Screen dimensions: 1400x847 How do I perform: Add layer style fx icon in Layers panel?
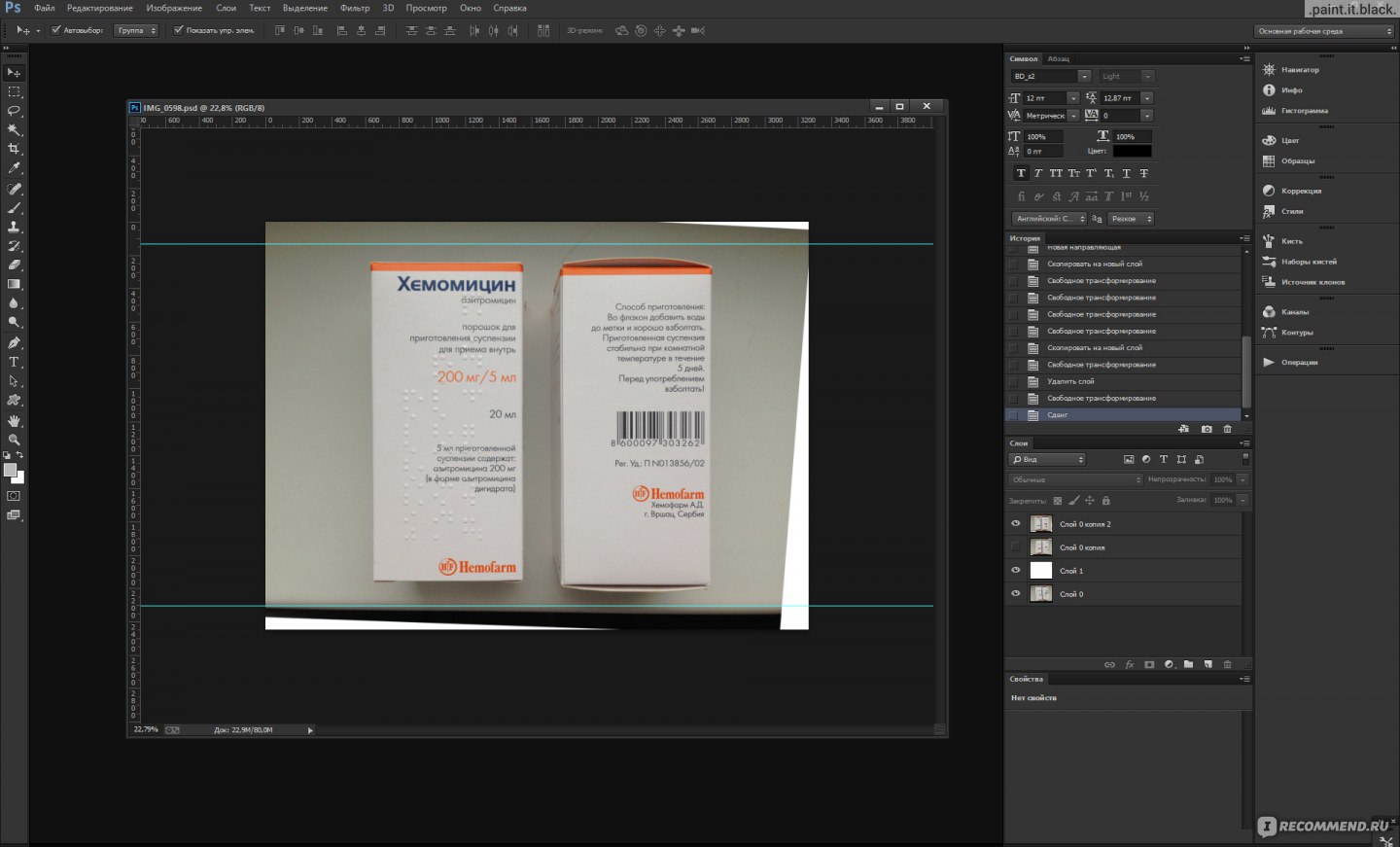pos(1130,665)
